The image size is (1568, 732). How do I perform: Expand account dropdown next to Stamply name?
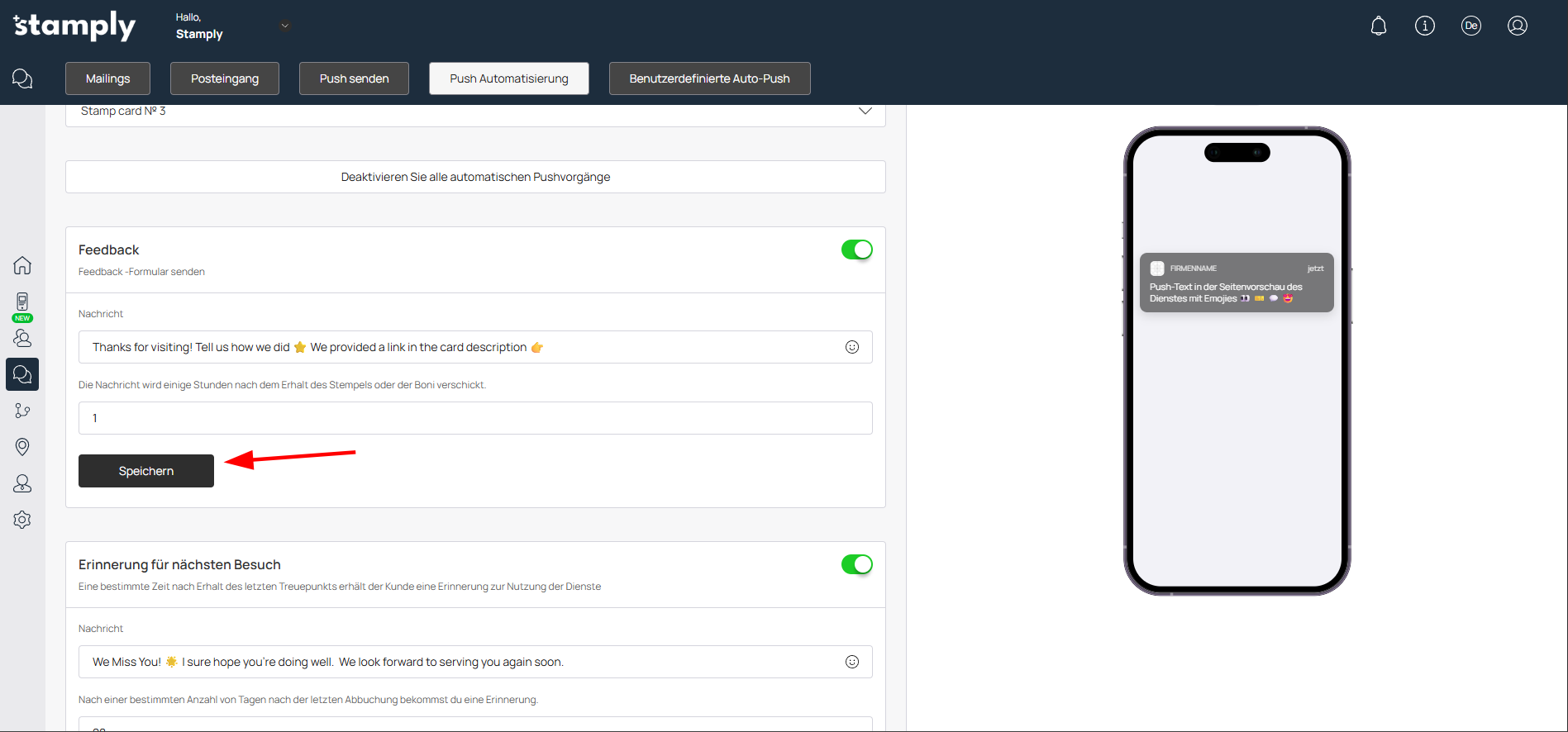point(284,26)
